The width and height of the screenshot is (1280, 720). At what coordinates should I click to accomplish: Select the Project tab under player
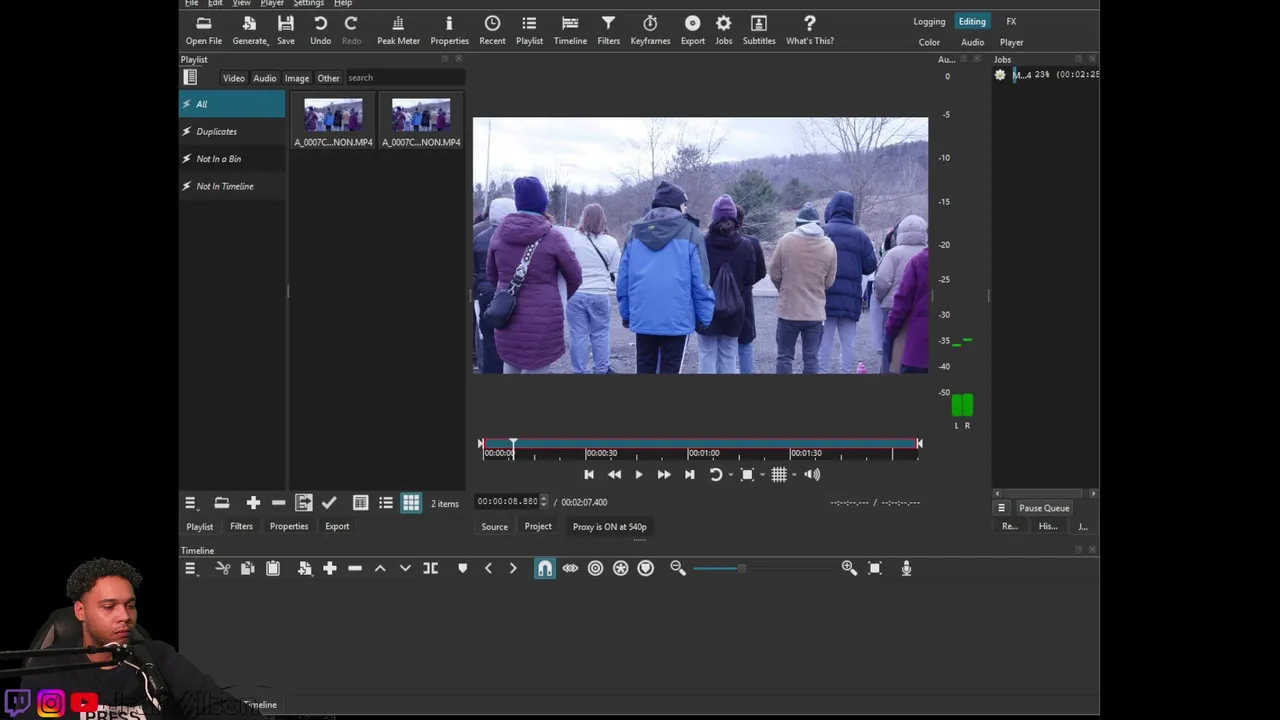(x=538, y=526)
